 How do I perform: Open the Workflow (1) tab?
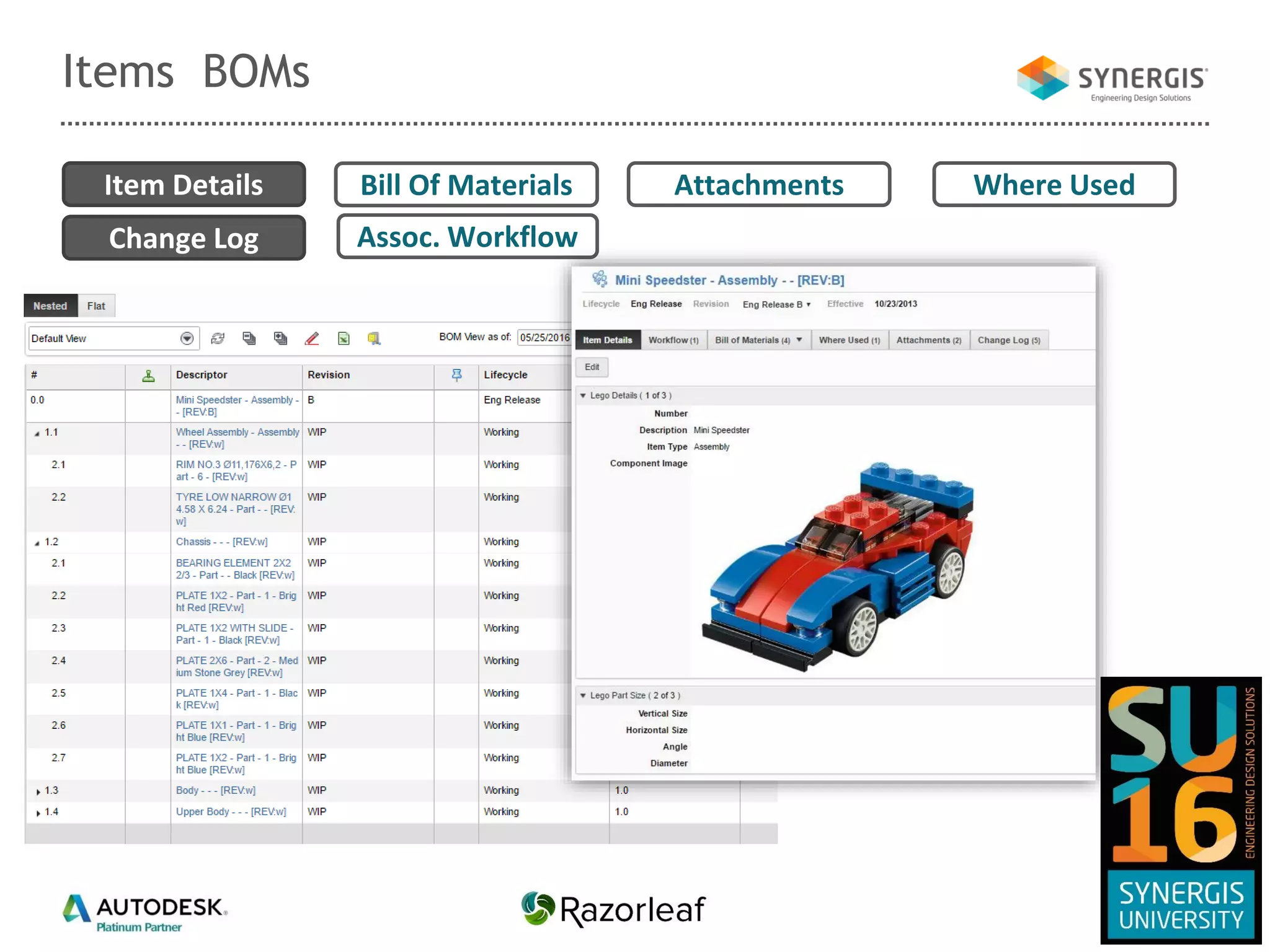[x=673, y=340]
